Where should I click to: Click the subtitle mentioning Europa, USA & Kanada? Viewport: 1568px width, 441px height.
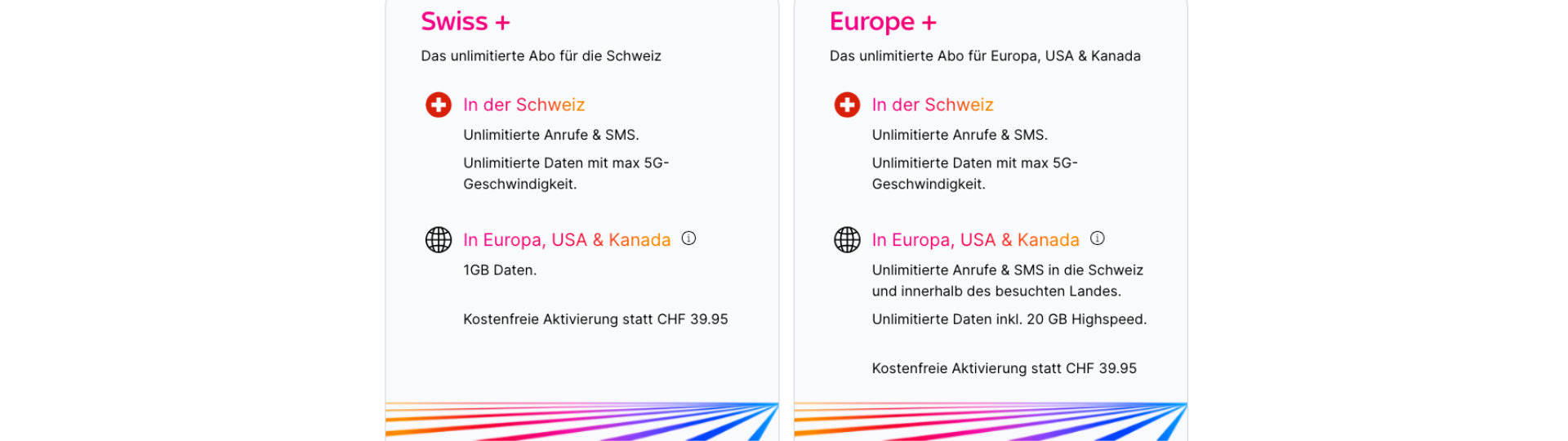[985, 56]
